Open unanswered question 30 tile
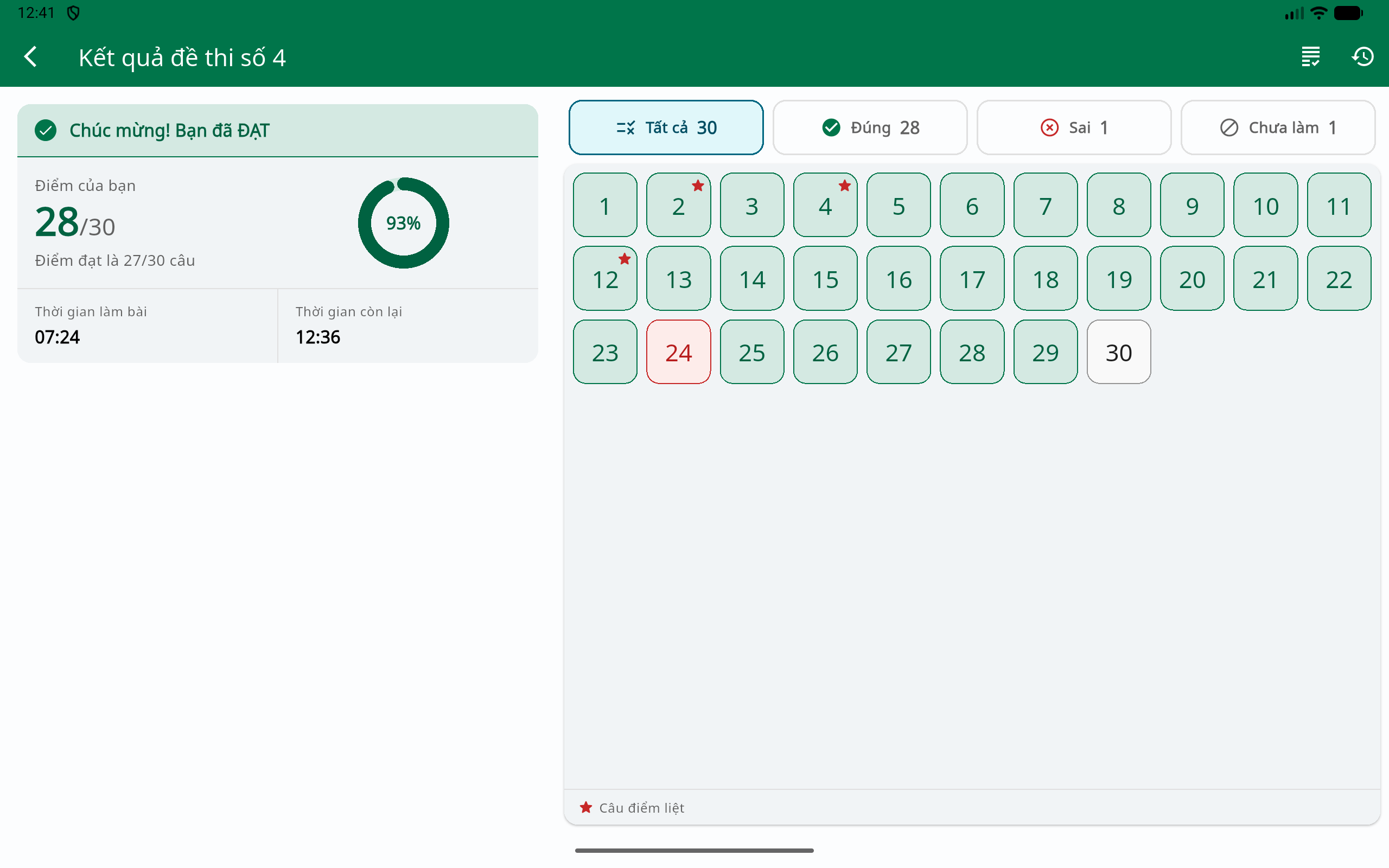The width and height of the screenshot is (1389, 868). point(1119,352)
